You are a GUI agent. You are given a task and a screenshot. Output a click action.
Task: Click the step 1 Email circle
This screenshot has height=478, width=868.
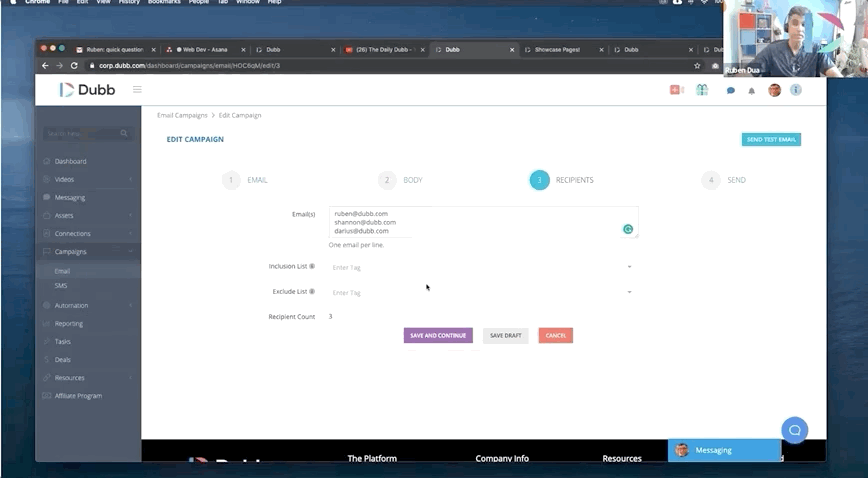tap(231, 180)
